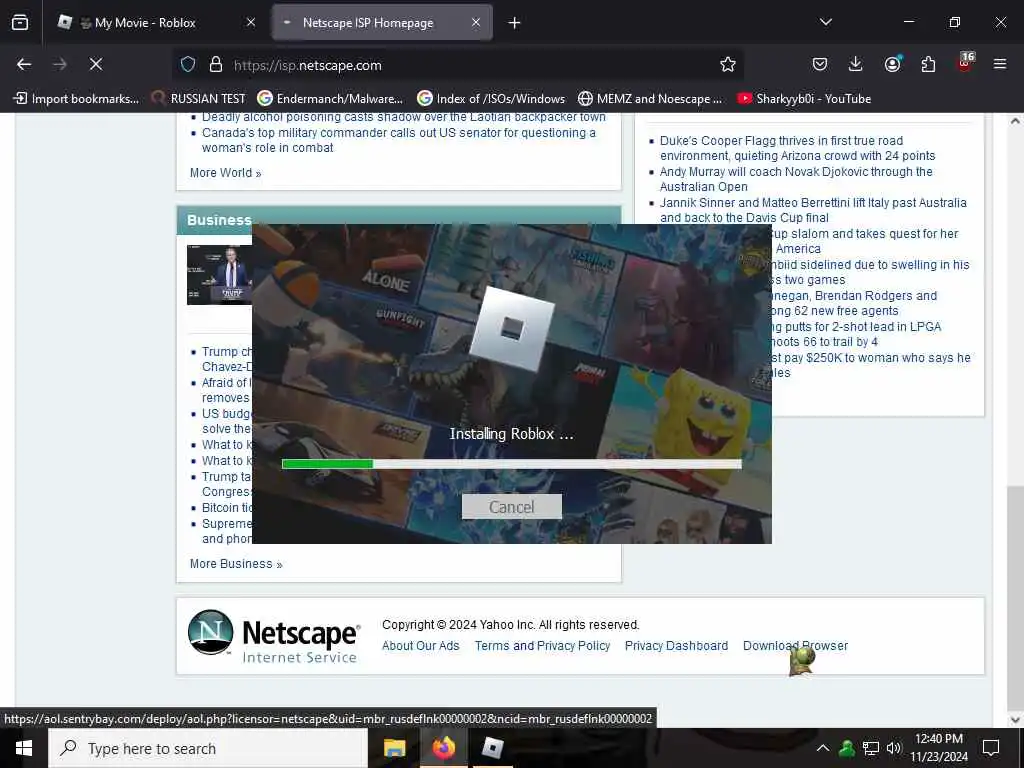Open the Downloads panel arrow icon

pos(856,64)
